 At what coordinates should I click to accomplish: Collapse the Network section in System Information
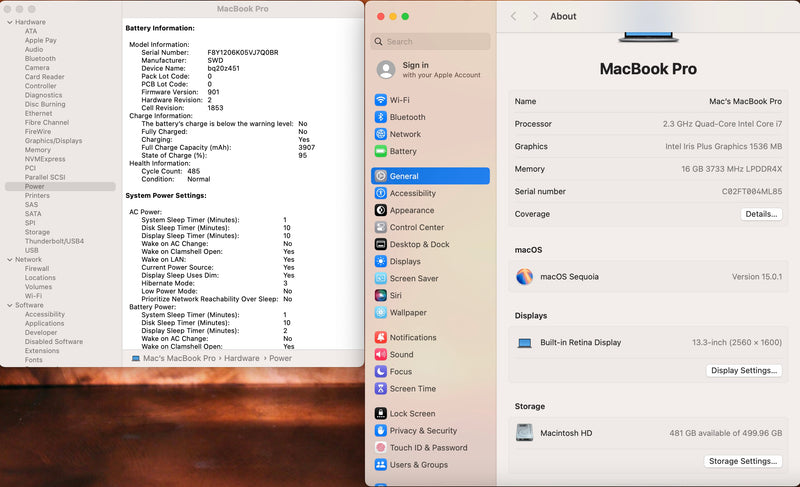coord(10,260)
